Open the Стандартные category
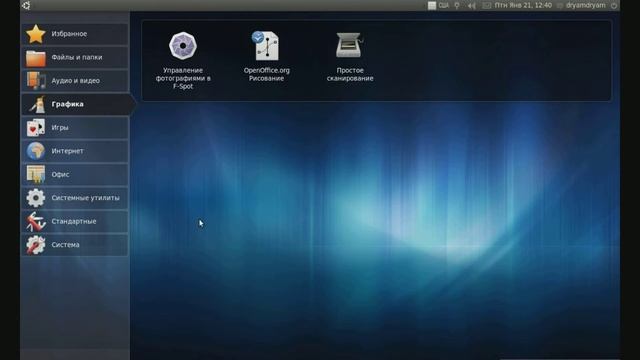This screenshot has width=640, height=360. 75,221
